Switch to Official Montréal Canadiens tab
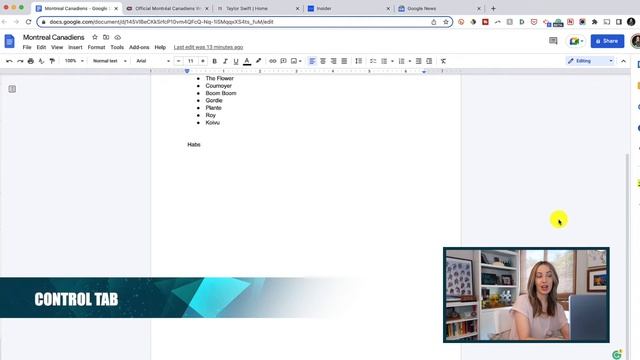The image size is (640, 360). (168, 8)
